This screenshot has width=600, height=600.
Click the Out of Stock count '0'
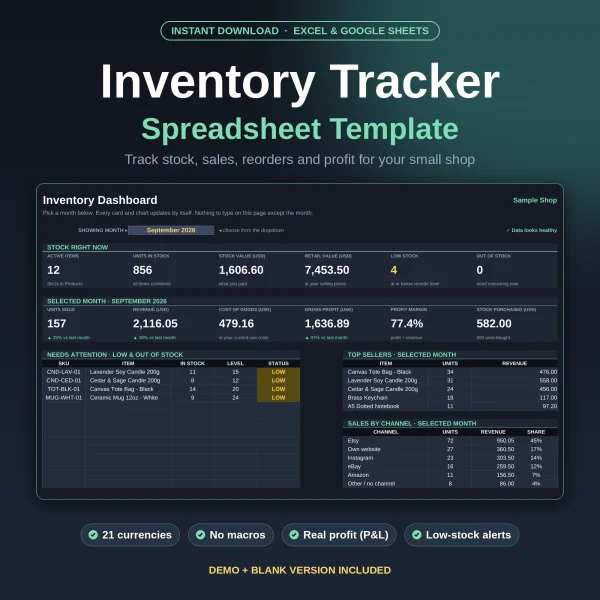(479, 270)
